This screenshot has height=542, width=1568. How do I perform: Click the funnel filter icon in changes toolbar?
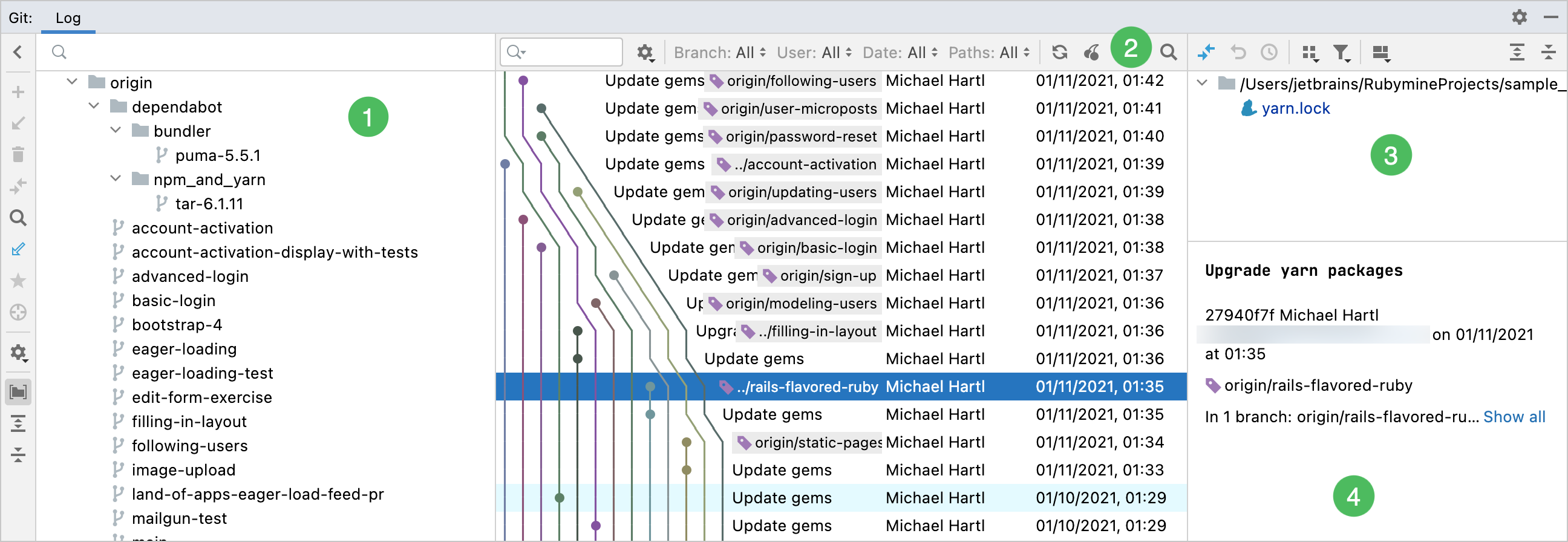coord(1341,53)
